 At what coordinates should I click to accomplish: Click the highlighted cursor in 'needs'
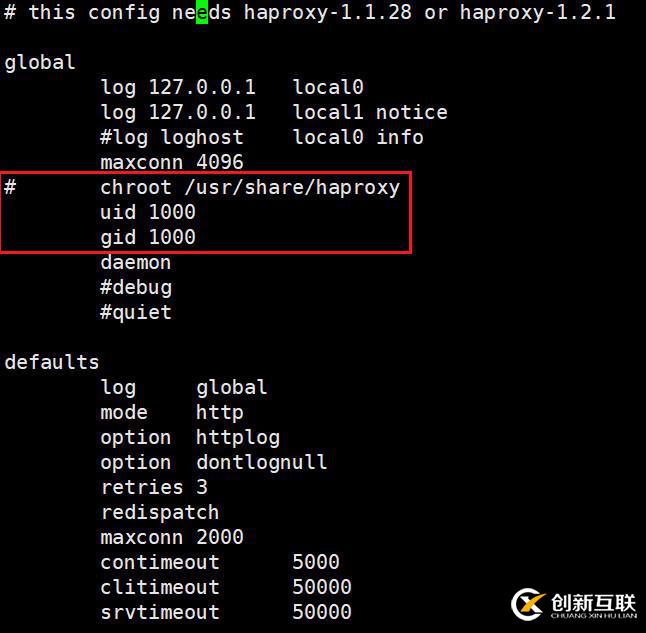(x=202, y=12)
